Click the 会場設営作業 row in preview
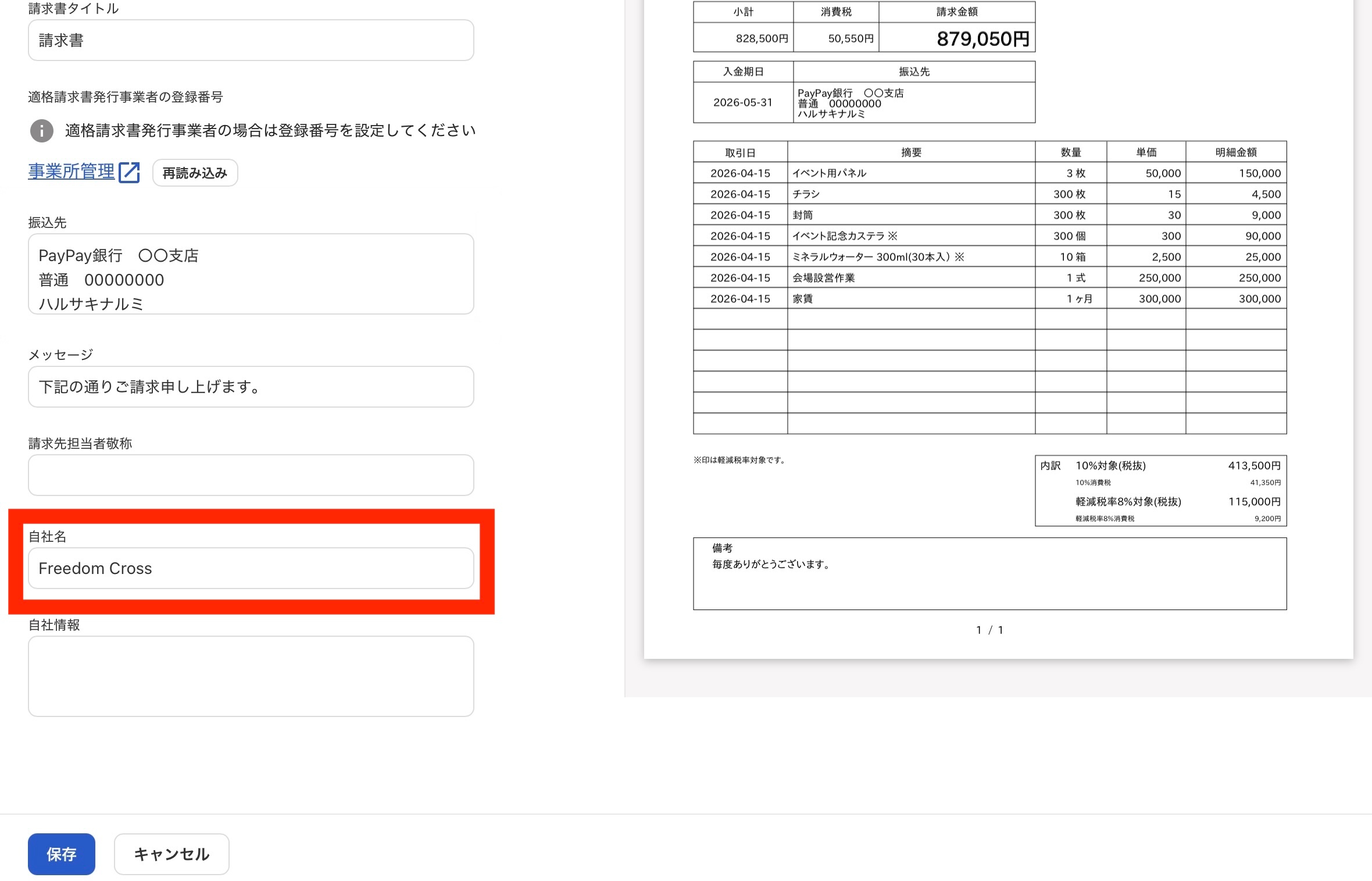The width and height of the screenshot is (1372, 881). (x=823, y=278)
